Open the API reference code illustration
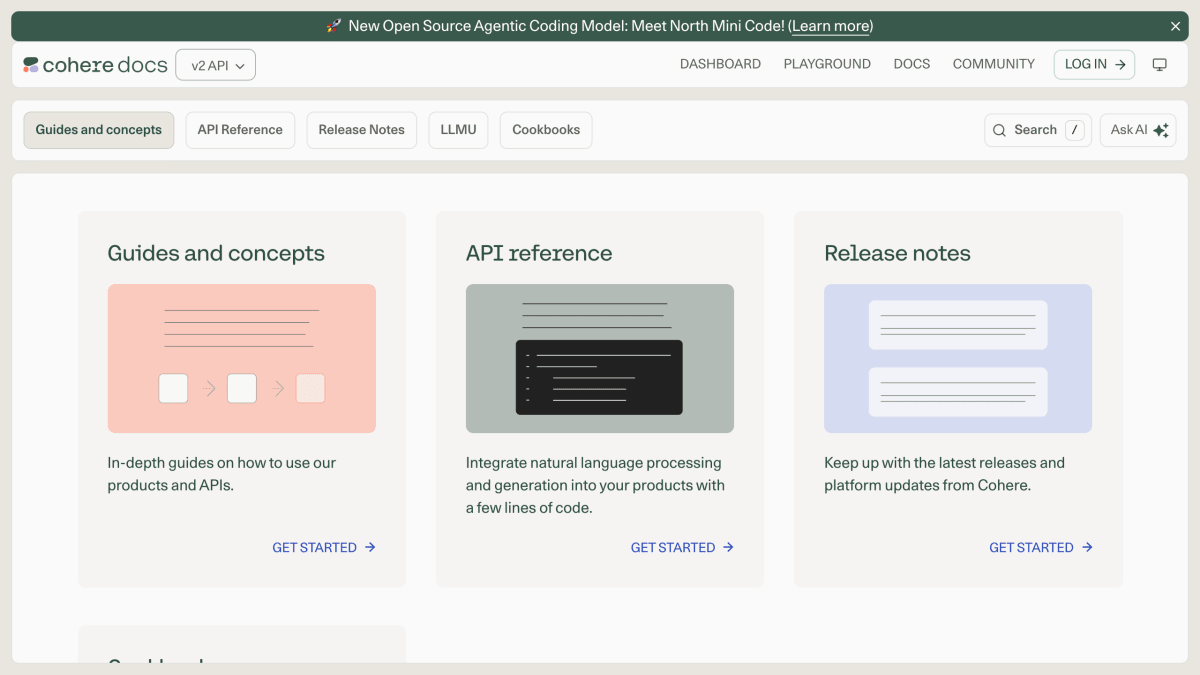The width and height of the screenshot is (1200, 675). [600, 359]
